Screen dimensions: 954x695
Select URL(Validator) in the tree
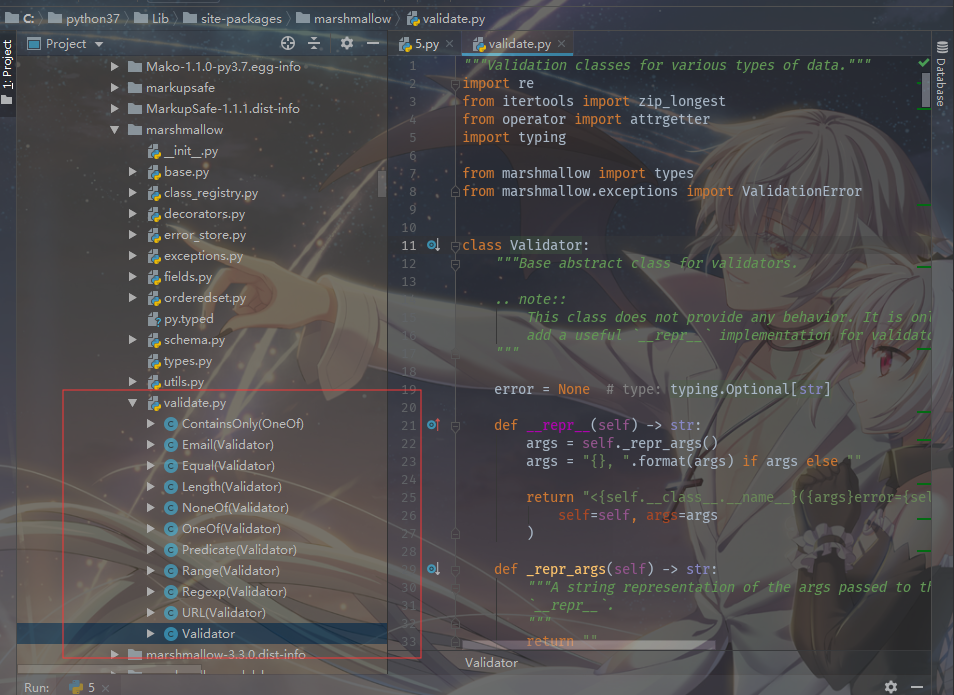[x=224, y=613]
